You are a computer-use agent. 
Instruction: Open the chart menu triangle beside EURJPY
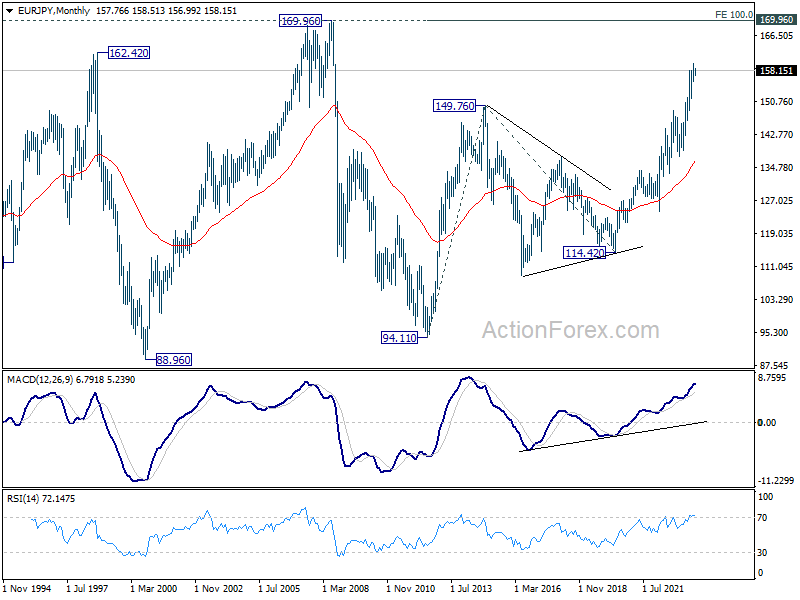coord(10,11)
